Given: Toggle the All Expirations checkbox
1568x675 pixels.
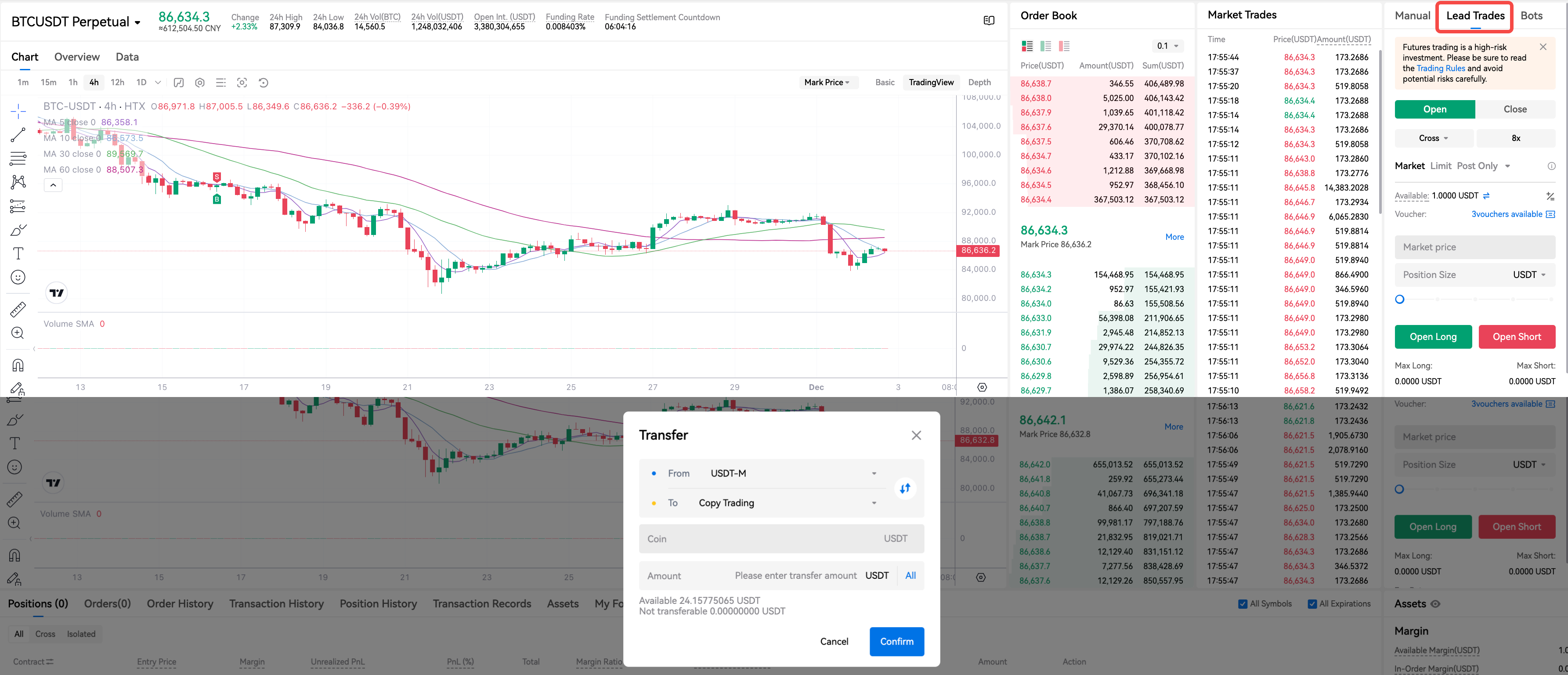Looking at the screenshot, I should pos(1312,604).
